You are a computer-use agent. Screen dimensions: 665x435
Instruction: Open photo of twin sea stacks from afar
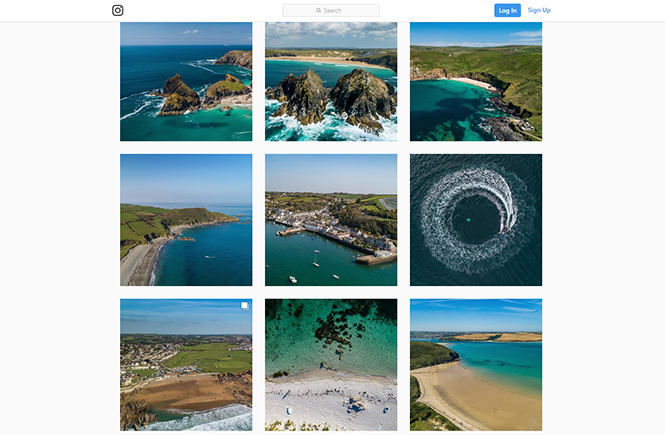click(x=186, y=81)
